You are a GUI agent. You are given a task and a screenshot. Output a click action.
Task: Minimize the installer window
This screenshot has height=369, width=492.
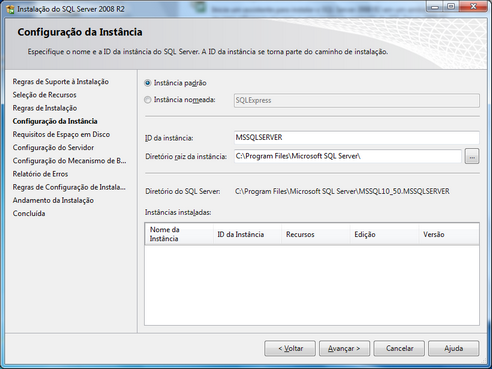pyautogui.click(x=435, y=6)
